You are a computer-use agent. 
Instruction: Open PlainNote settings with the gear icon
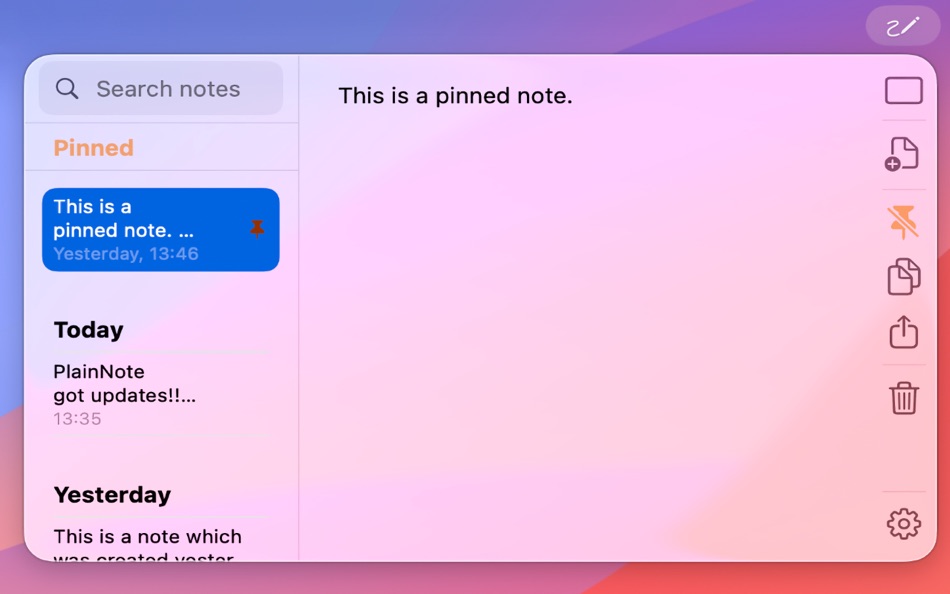903,523
